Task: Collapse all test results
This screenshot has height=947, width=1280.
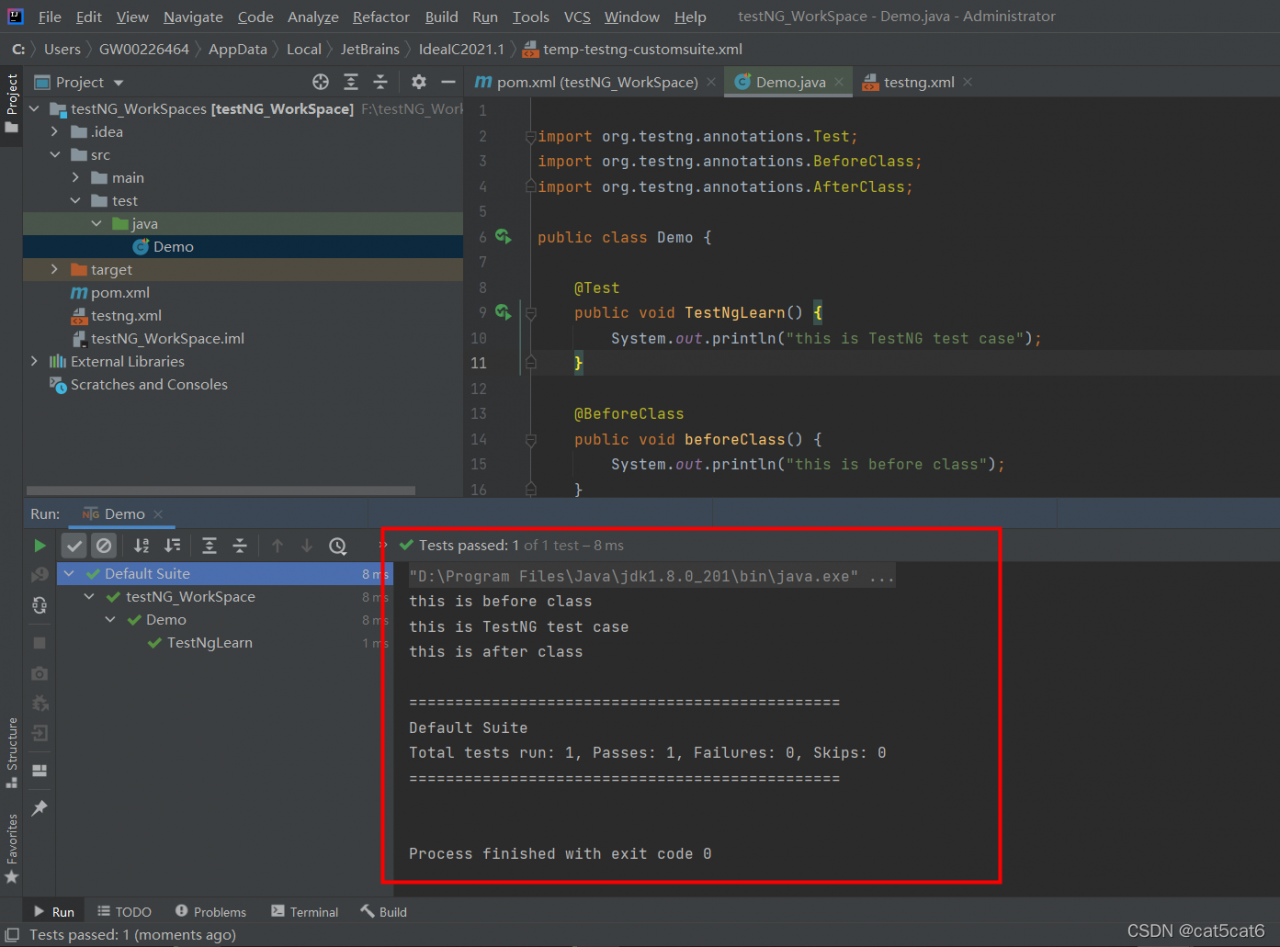Action: tap(239, 545)
